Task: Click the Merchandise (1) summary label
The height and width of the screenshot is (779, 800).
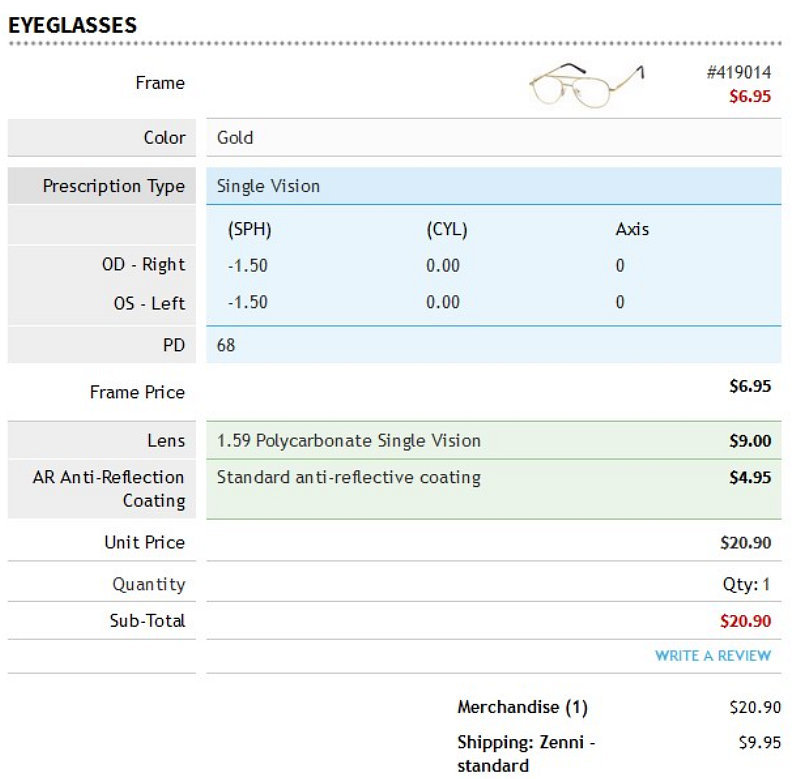Action: pyautogui.click(x=522, y=708)
